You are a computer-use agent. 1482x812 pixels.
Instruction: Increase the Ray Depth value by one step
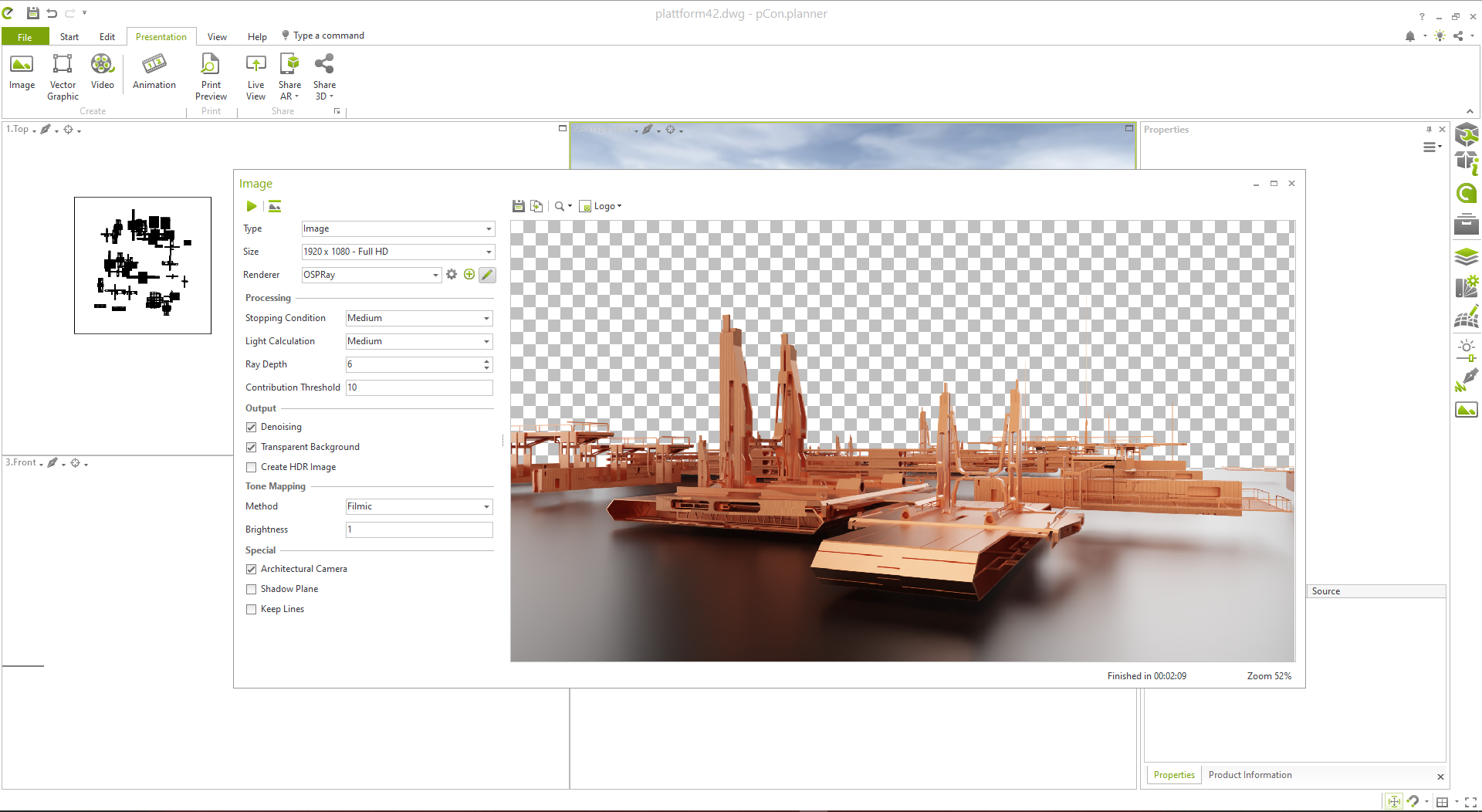487,361
